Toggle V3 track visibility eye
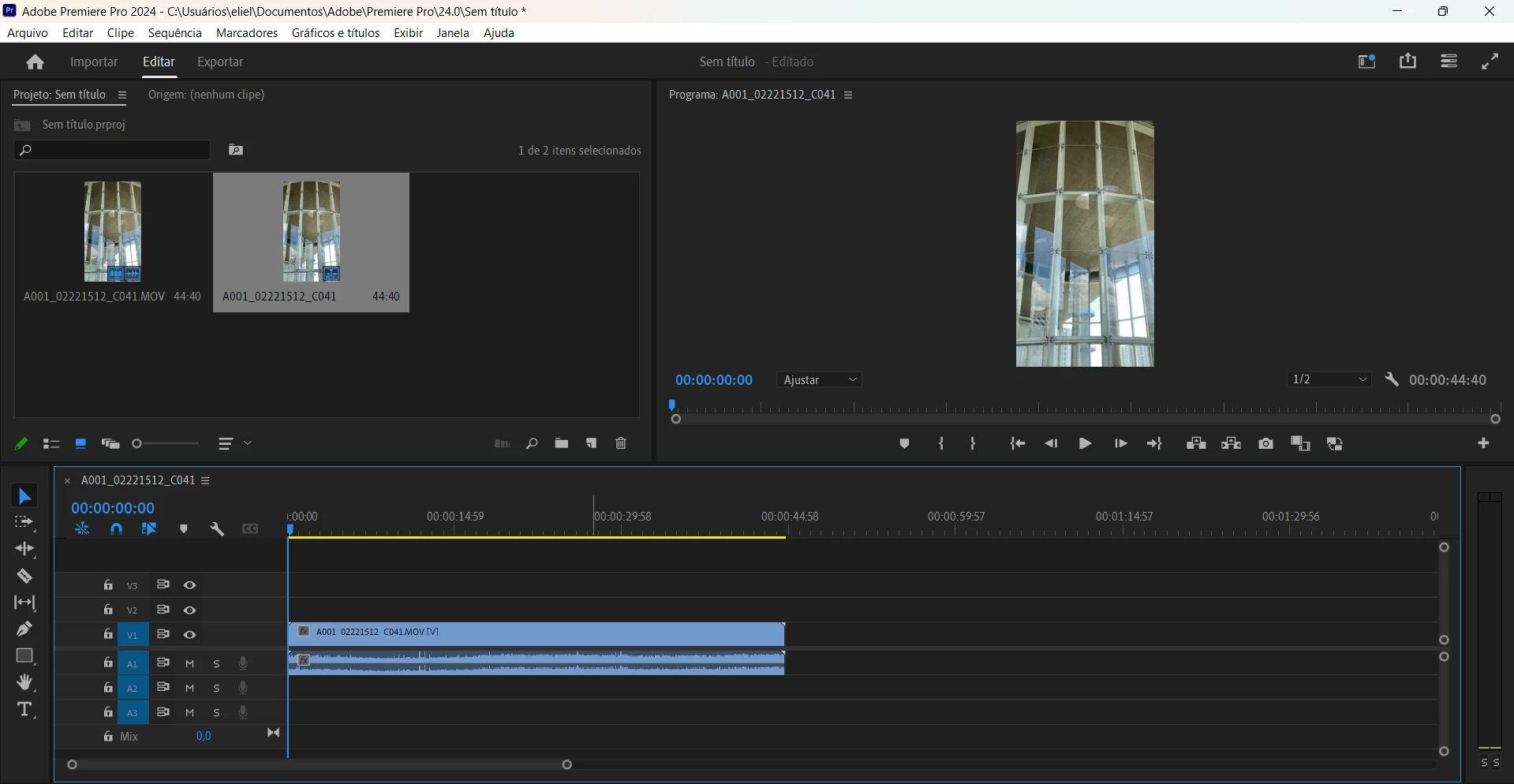This screenshot has height=784, width=1514. pyautogui.click(x=190, y=585)
